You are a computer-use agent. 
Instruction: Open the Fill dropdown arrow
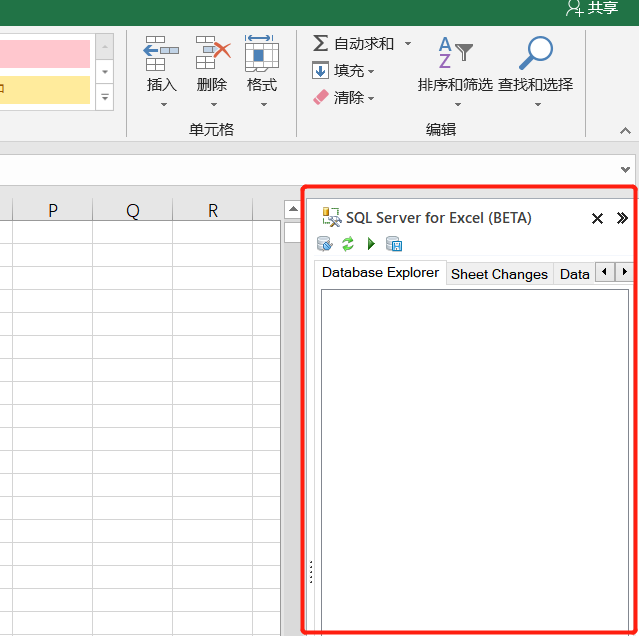click(x=371, y=71)
